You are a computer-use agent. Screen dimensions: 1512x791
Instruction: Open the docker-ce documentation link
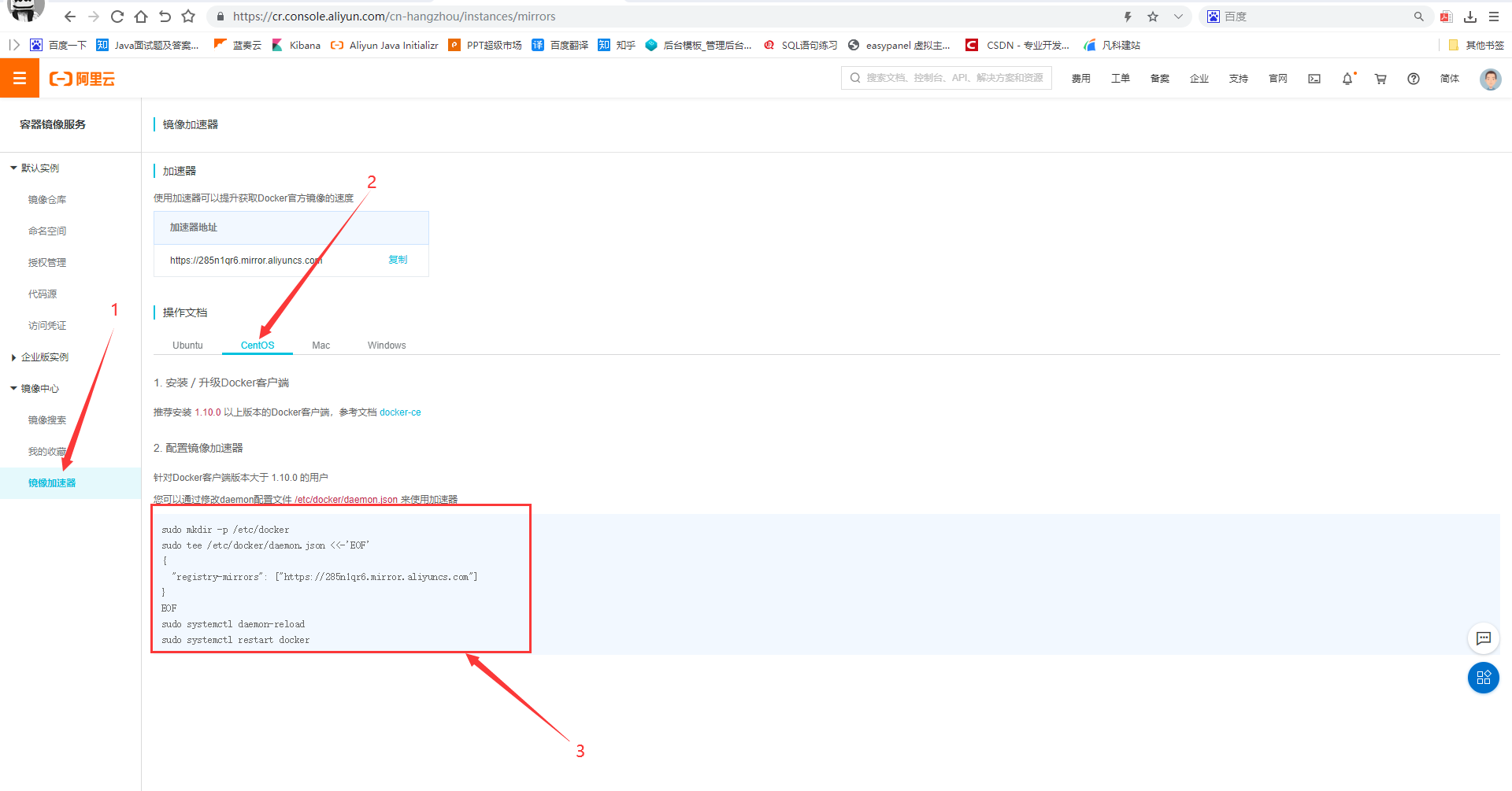[x=400, y=412]
